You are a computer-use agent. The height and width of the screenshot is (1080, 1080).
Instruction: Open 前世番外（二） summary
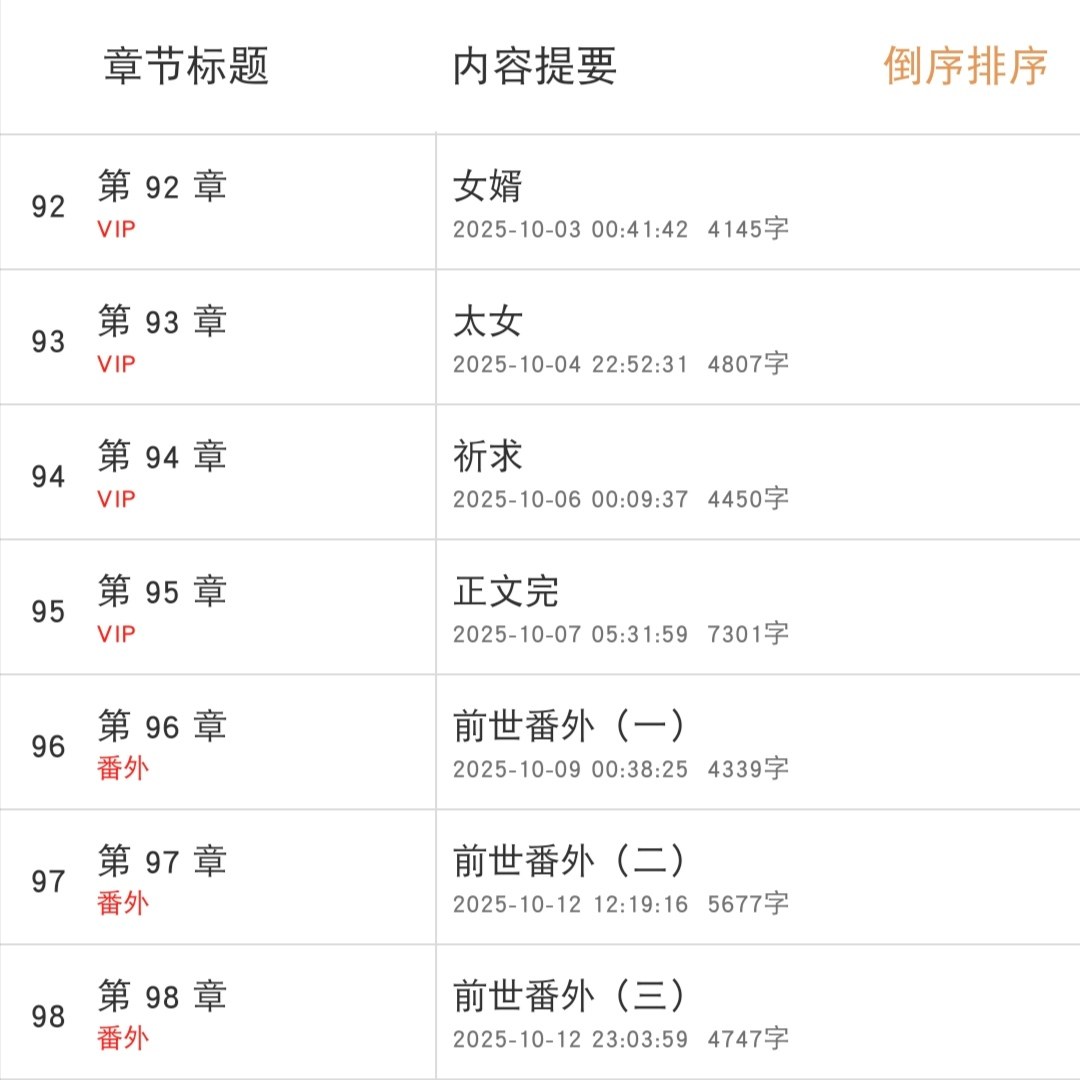click(x=569, y=862)
